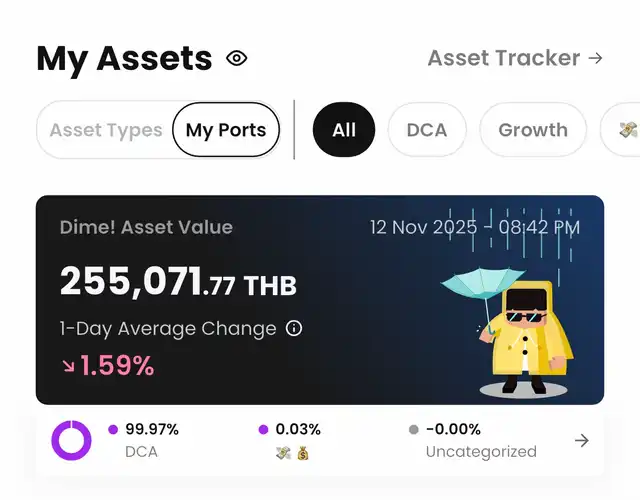This screenshot has width=640, height=500.
Task: Click the purple dot next to 99.97%
Action: click(x=113, y=430)
